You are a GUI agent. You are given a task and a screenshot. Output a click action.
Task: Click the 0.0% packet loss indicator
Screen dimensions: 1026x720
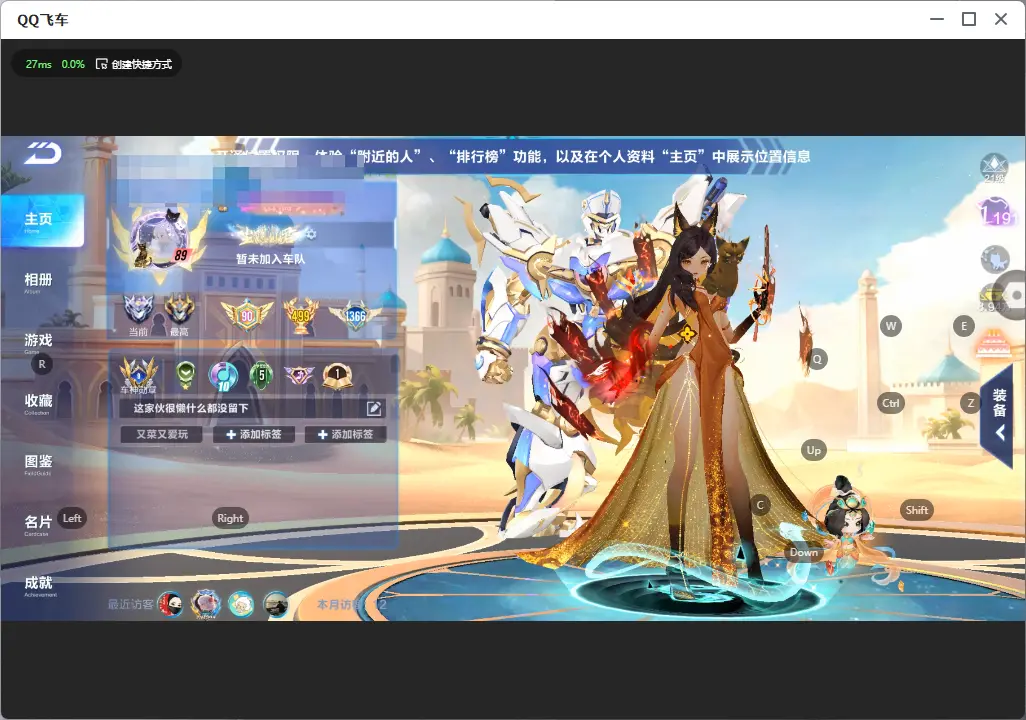pos(73,64)
